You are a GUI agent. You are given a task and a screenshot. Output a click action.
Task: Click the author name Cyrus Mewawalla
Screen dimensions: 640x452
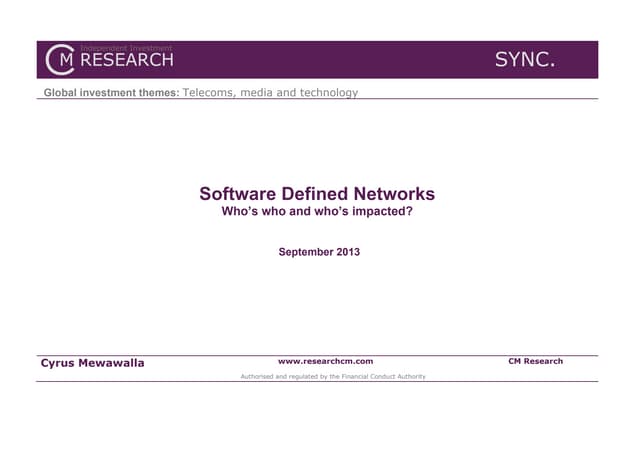[x=93, y=362]
